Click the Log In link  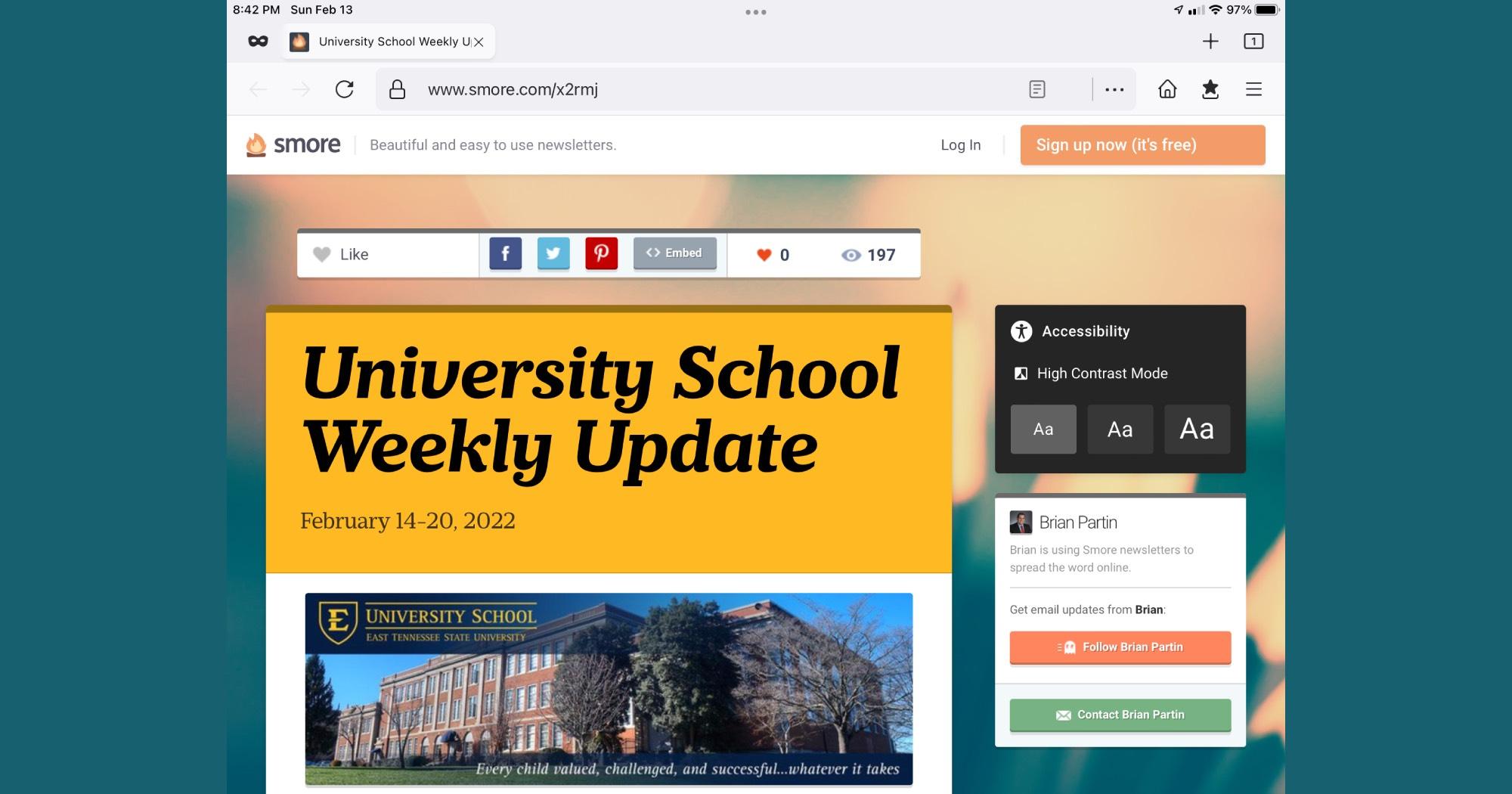[960, 145]
